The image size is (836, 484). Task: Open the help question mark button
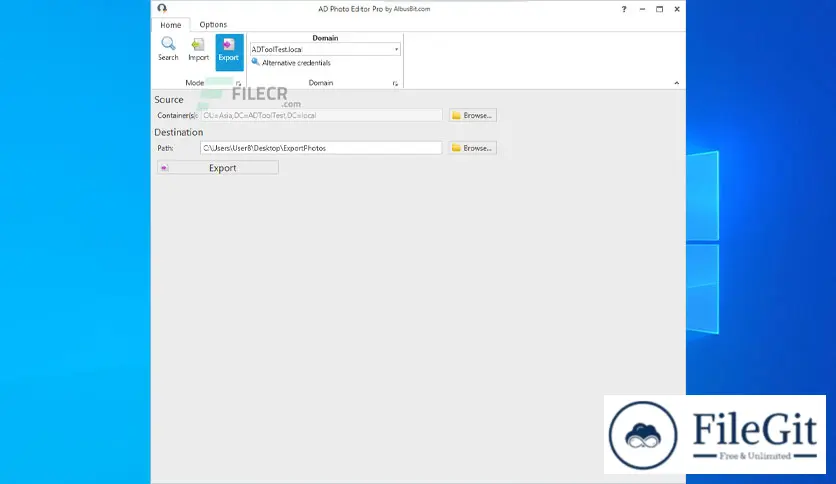coord(624,9)
